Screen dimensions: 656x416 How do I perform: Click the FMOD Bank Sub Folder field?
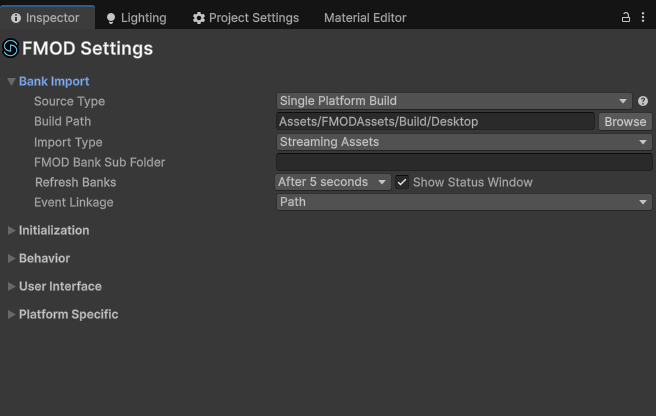pos(464,162)
